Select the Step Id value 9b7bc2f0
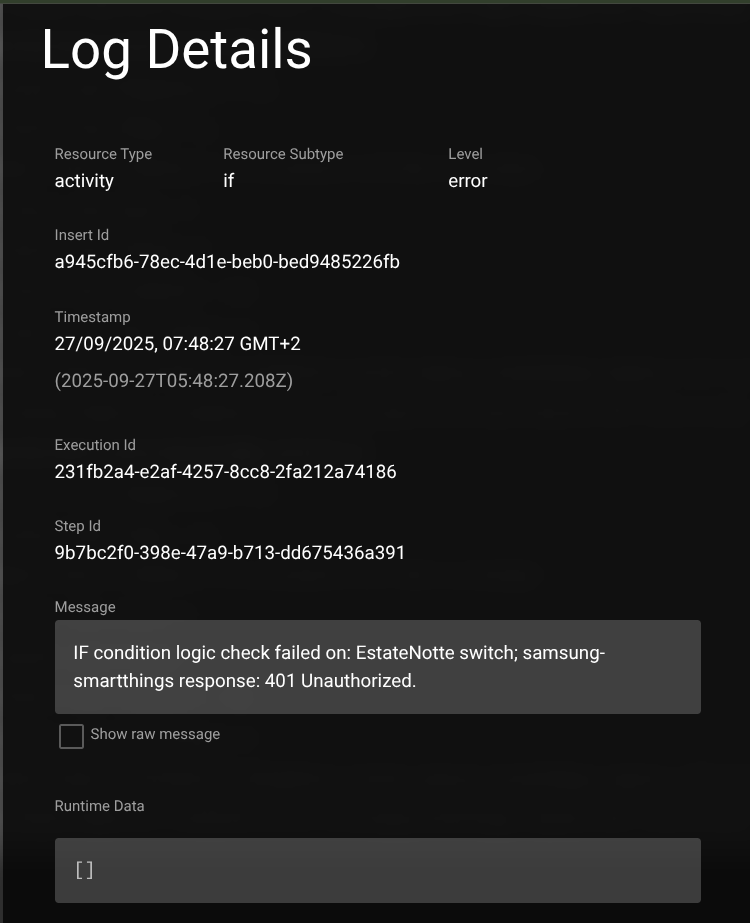This screenshot has height=923, width=750. coord(229,552)
